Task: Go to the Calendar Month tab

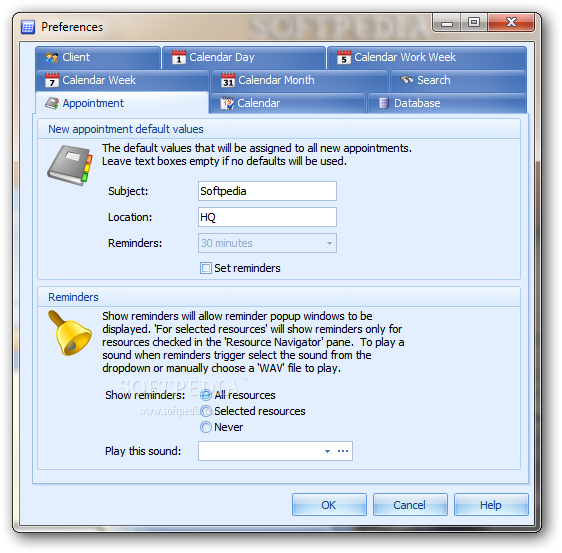Action: pos(300,80)
